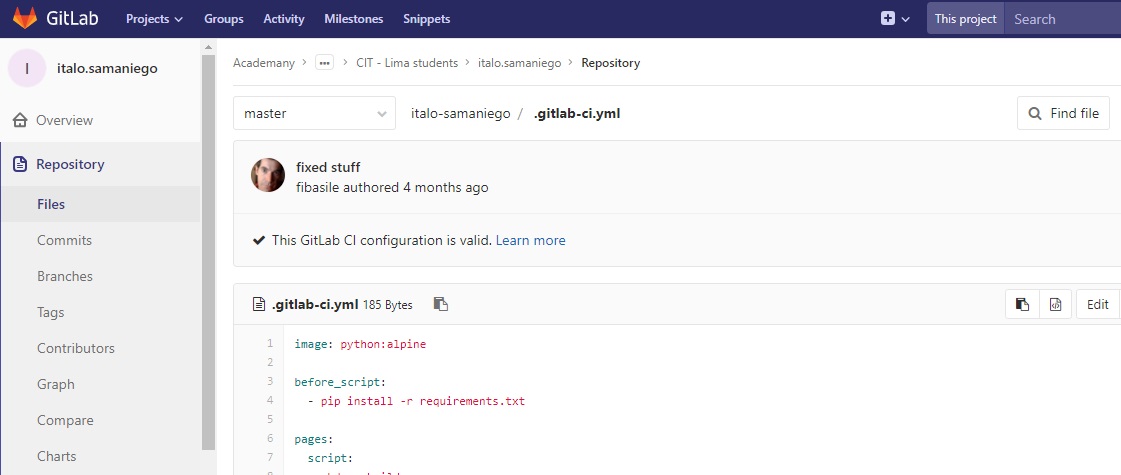The width and height of the screenshot is (1121, 475).
Task: Copy file path icon beside 185 Bytes
Action: 441,304
